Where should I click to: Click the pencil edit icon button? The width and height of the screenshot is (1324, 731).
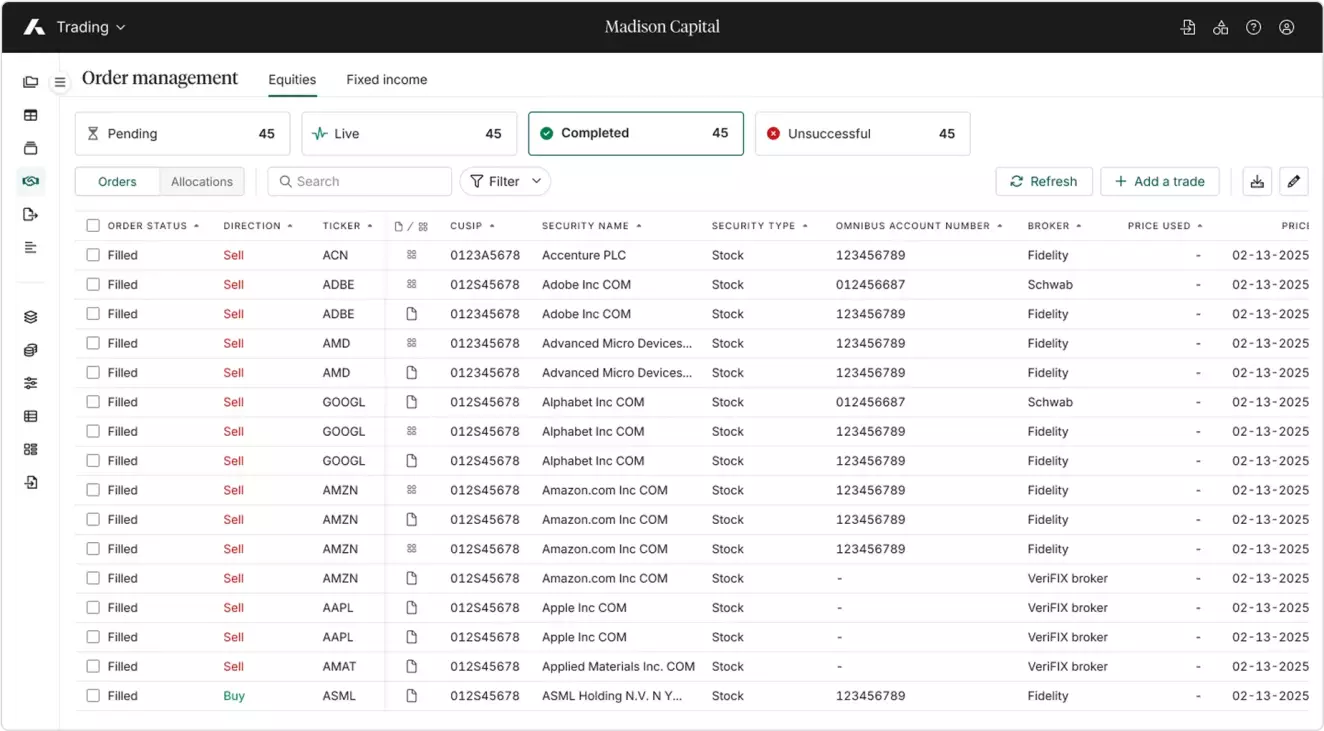point(1294,181)
